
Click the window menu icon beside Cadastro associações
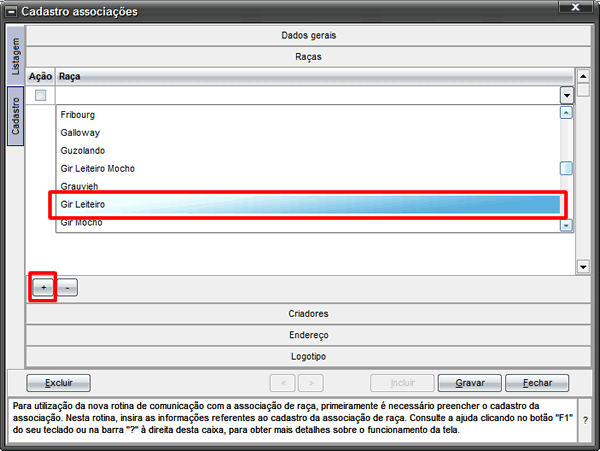click(11, 12)
